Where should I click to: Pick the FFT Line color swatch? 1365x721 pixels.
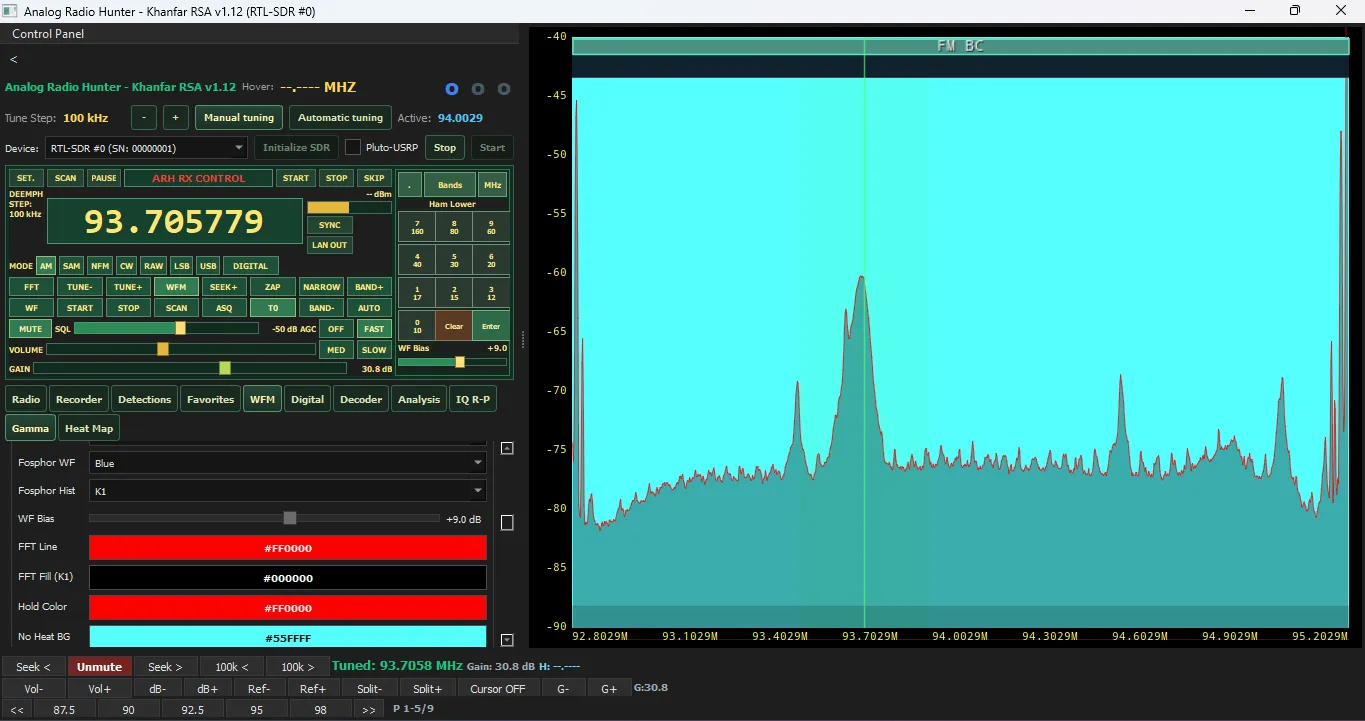(x=288, y=548)
